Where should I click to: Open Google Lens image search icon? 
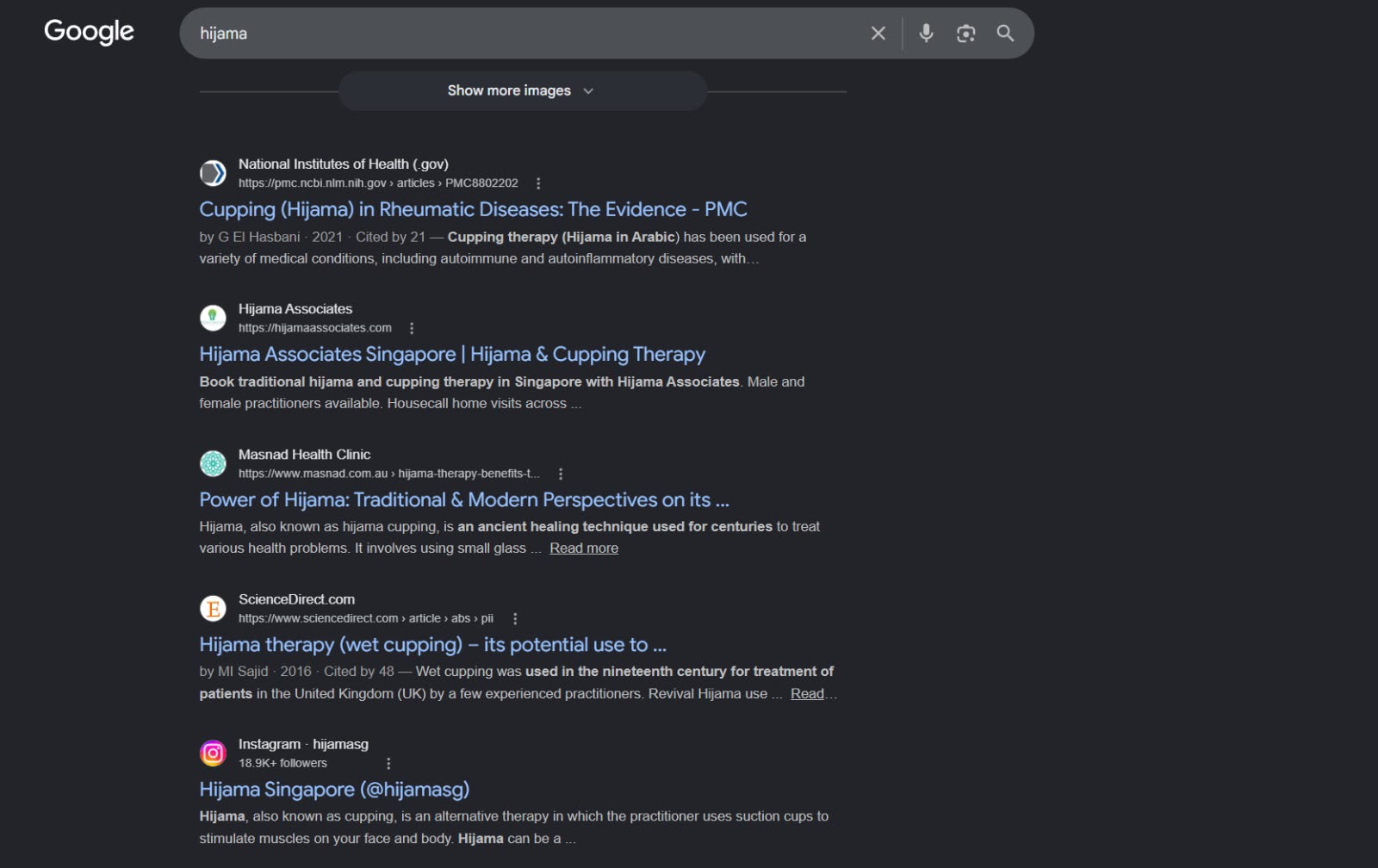coord(965,34)
